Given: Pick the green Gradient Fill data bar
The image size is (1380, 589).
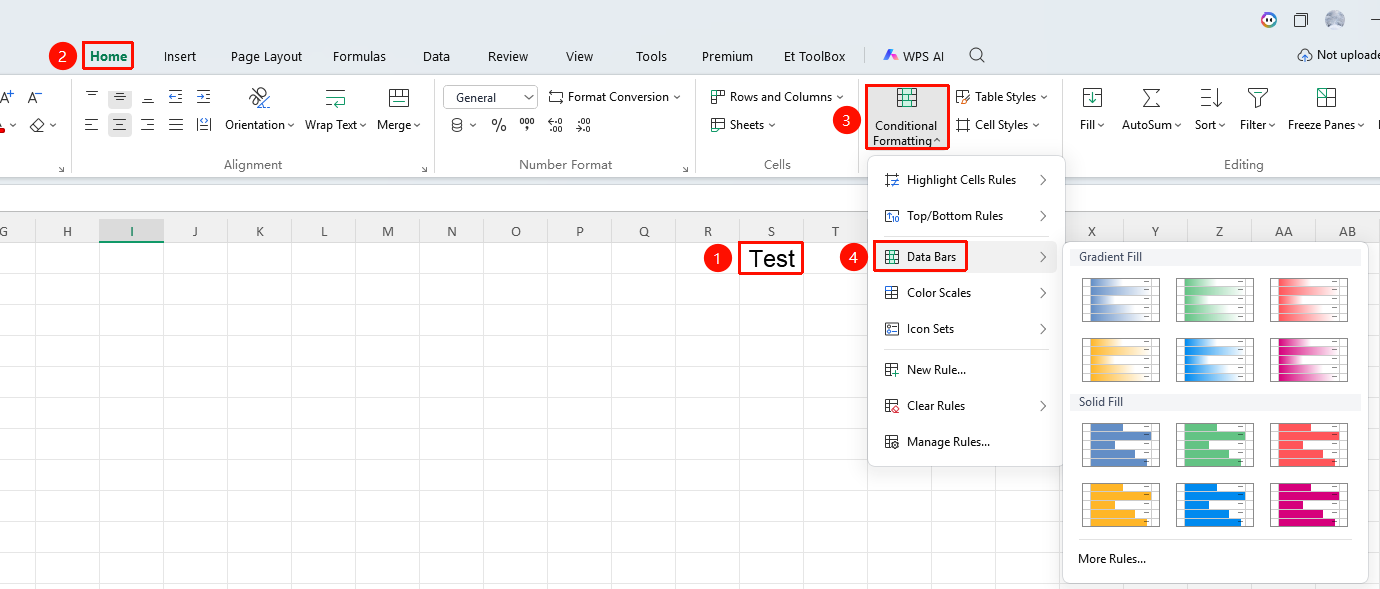Looking at the screenshot, I should click(1215, 300).
